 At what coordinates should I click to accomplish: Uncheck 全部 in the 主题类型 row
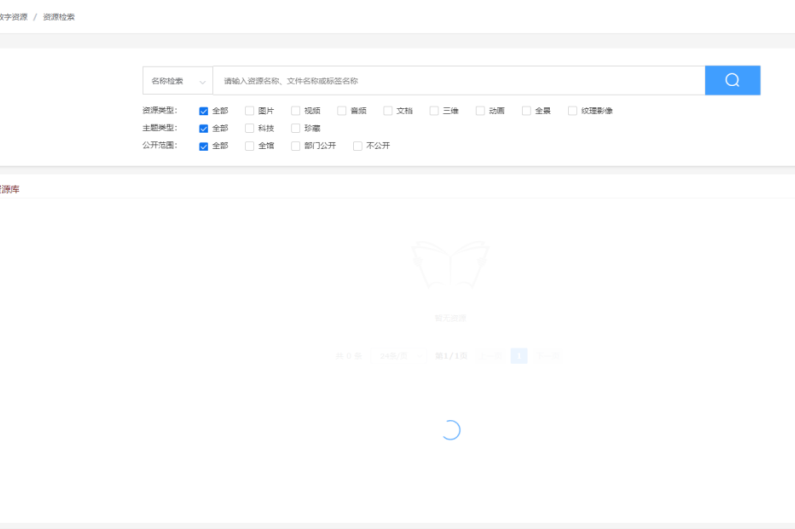click(x=203, y=128)
